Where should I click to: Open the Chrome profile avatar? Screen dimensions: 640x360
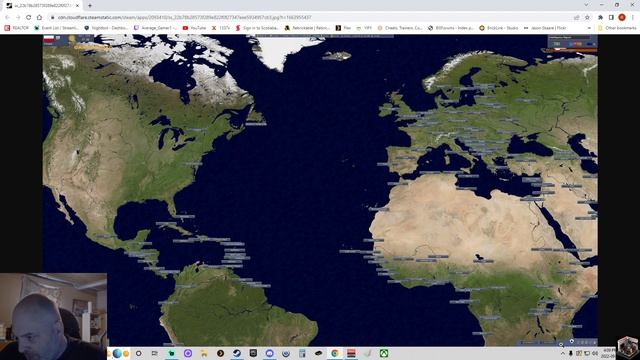click(x=622, y=18)
